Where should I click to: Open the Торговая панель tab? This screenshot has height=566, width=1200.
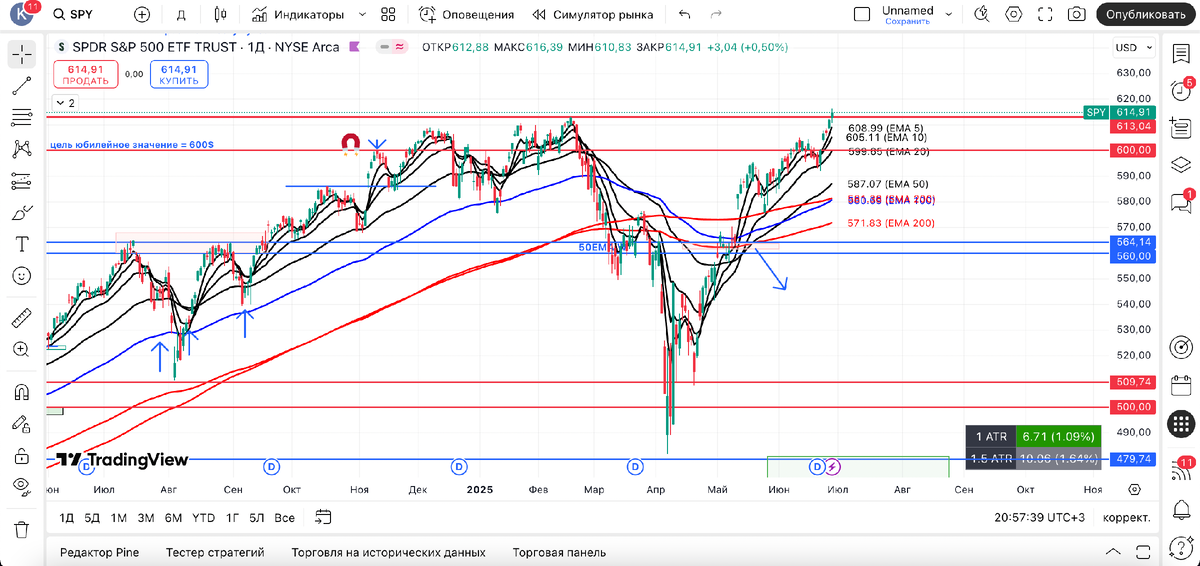559,552
